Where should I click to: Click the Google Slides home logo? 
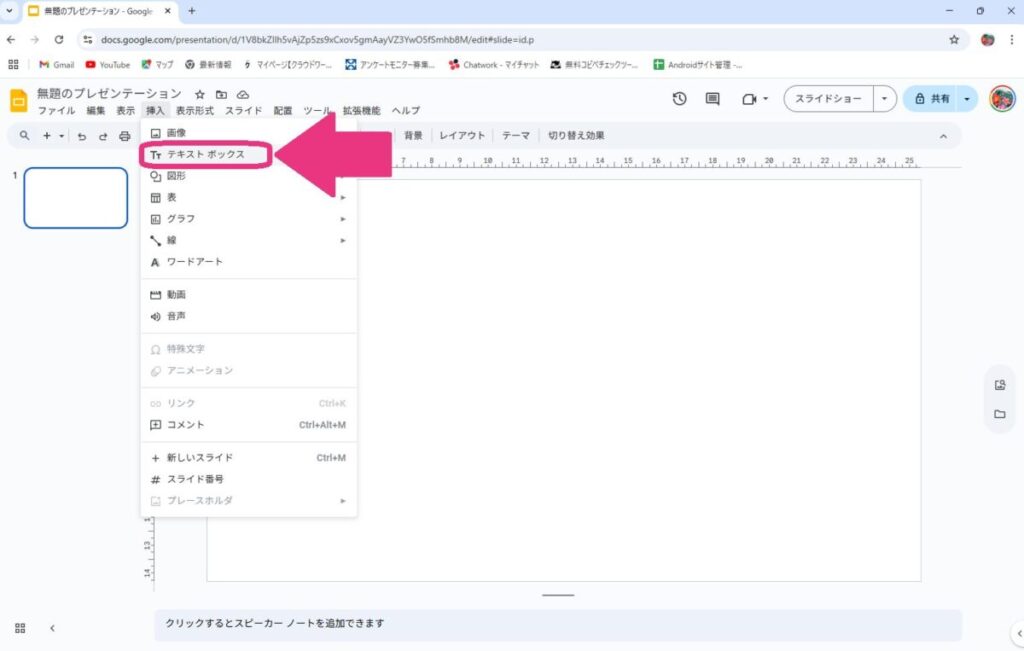(x=18, y=101)
